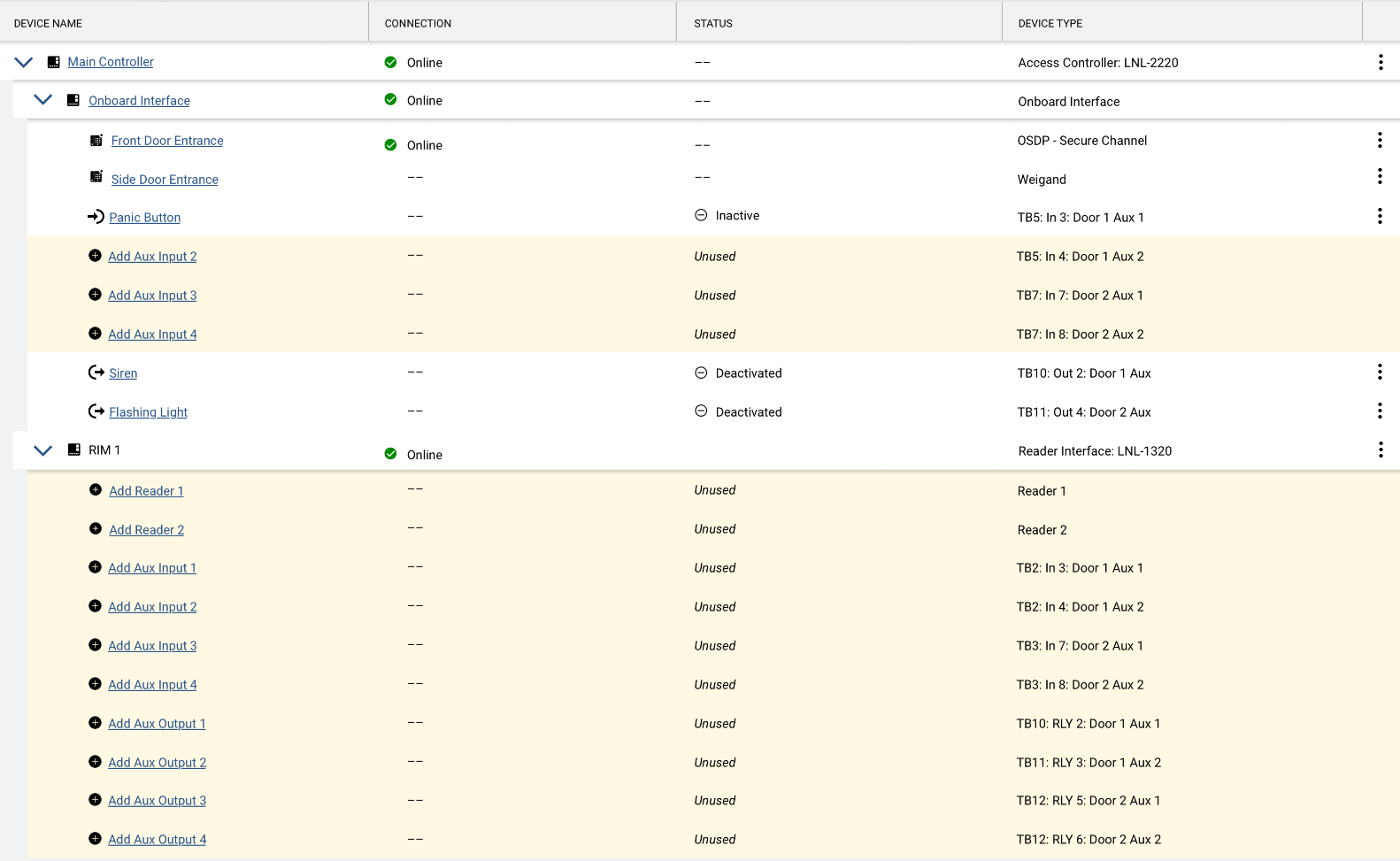Collapse the Onboard Interface chevron
The height and width of the screenshot is (861, 1400).
[42, 100]
